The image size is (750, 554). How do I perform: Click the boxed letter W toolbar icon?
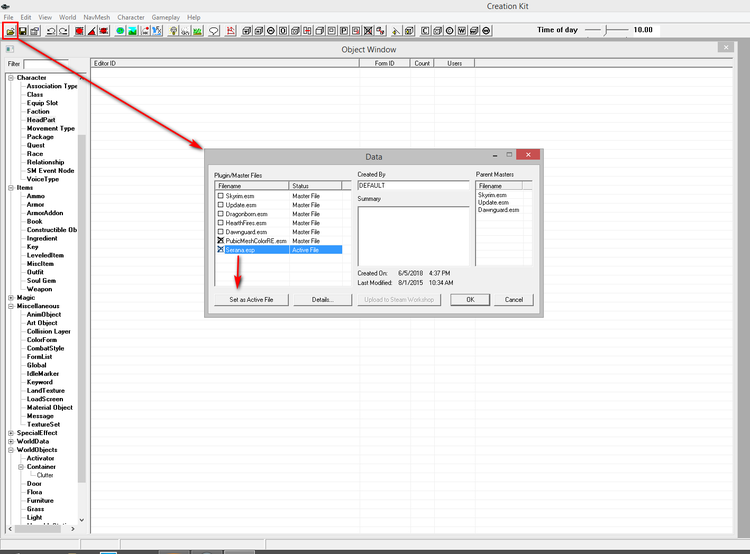coord(462,31)
